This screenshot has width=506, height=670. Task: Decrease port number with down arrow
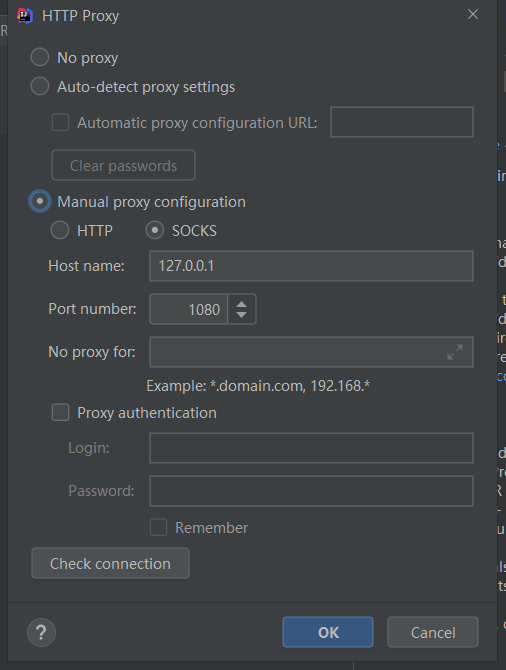241,314
